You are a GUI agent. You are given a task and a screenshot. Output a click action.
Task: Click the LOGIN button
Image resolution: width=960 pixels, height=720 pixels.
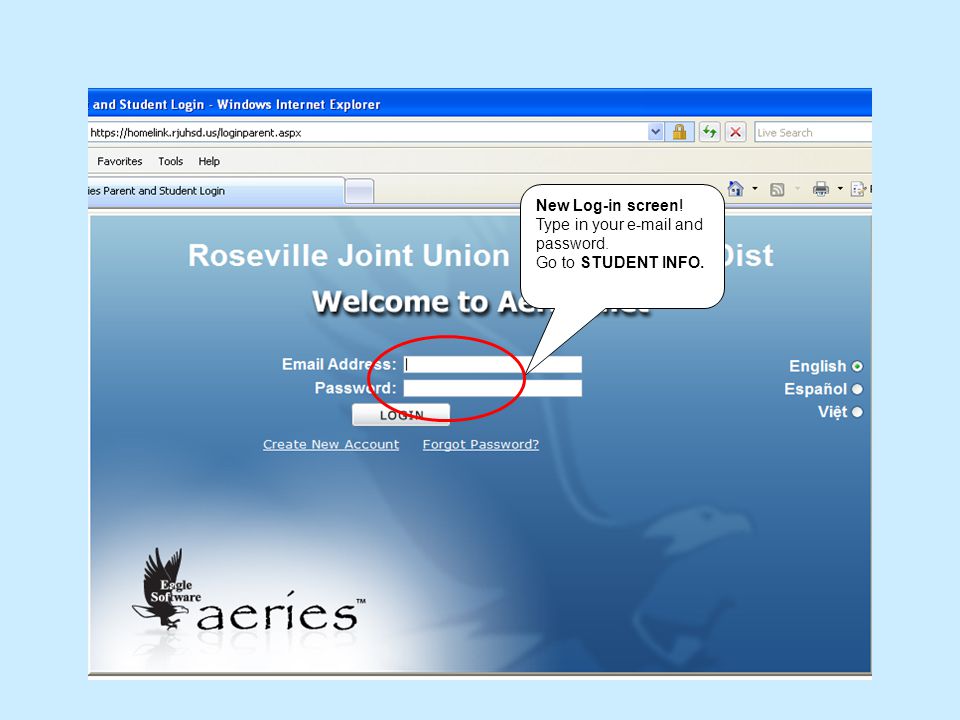pyautogui.click(x=401, y=414)
